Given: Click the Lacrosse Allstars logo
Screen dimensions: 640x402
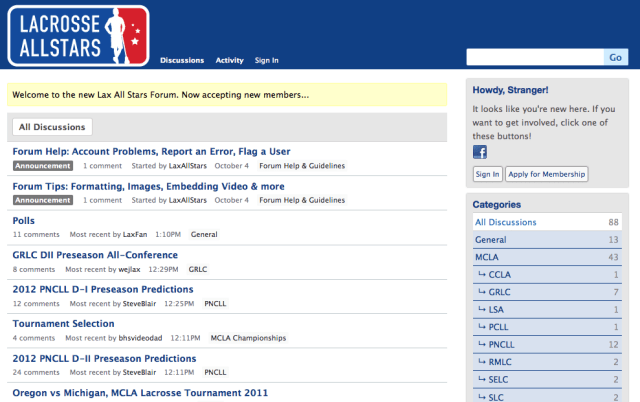Looking at the screenshot, I should pos(78,36).
